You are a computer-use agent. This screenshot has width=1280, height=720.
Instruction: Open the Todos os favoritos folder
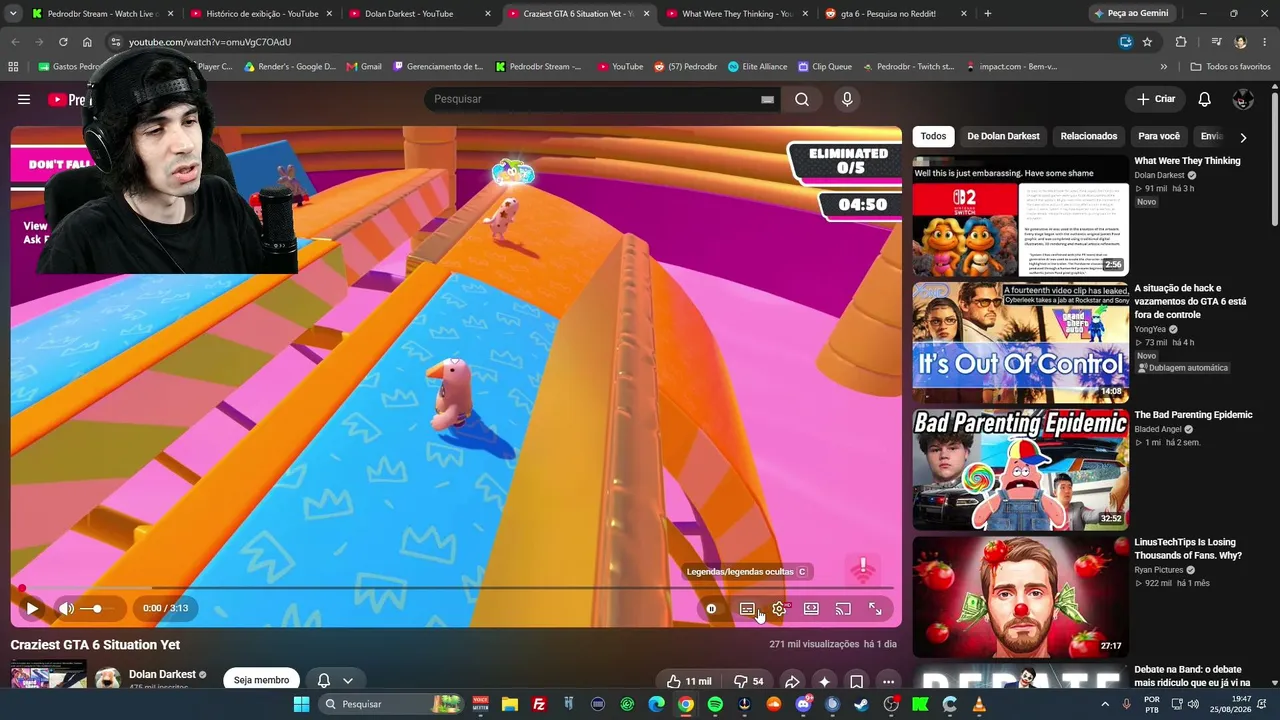(x=1230, y=67)
